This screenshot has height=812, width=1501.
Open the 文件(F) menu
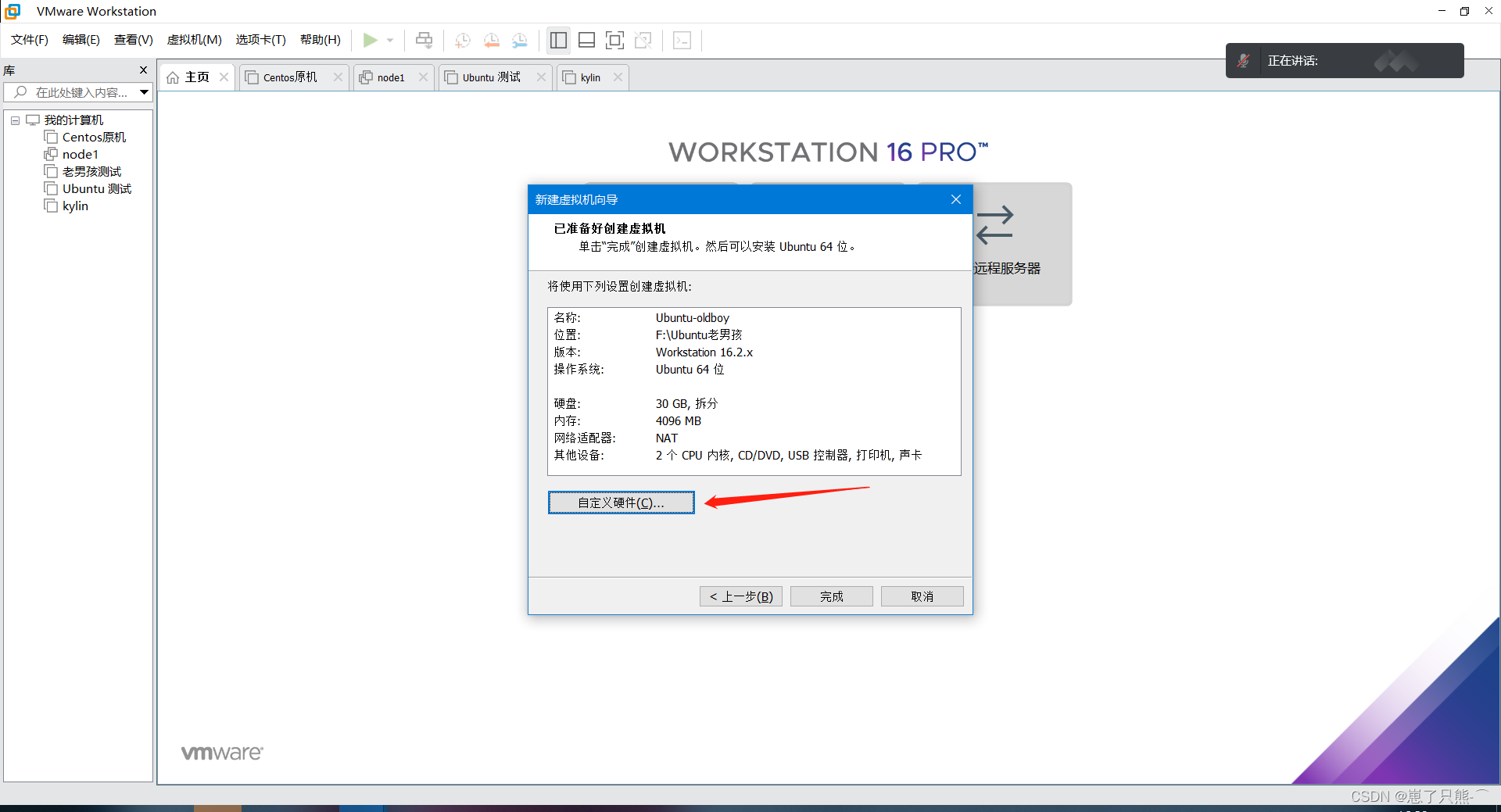[30, 40]
